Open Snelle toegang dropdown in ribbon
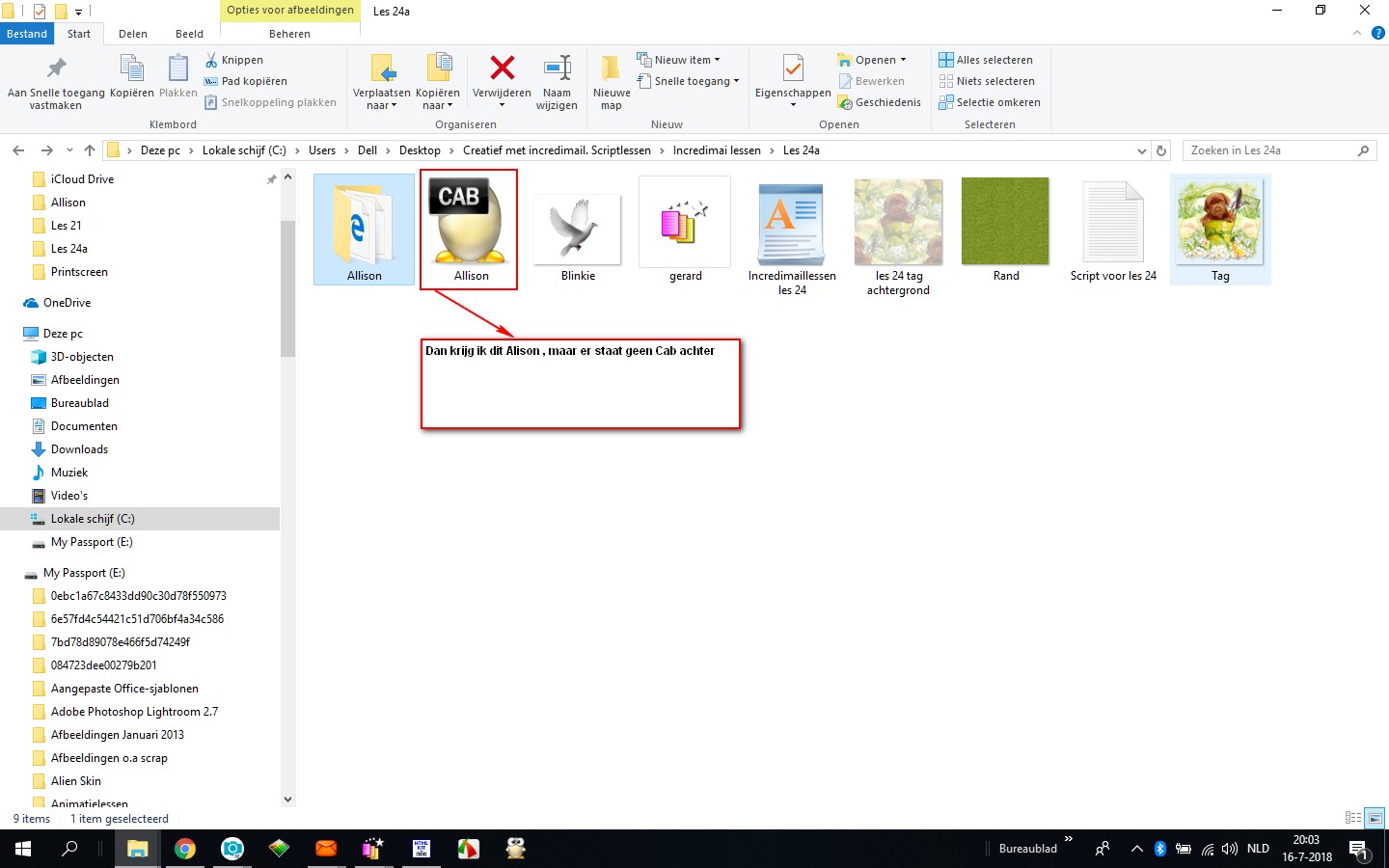This screenshot has width=1389, height=868. tap(688, 81)
